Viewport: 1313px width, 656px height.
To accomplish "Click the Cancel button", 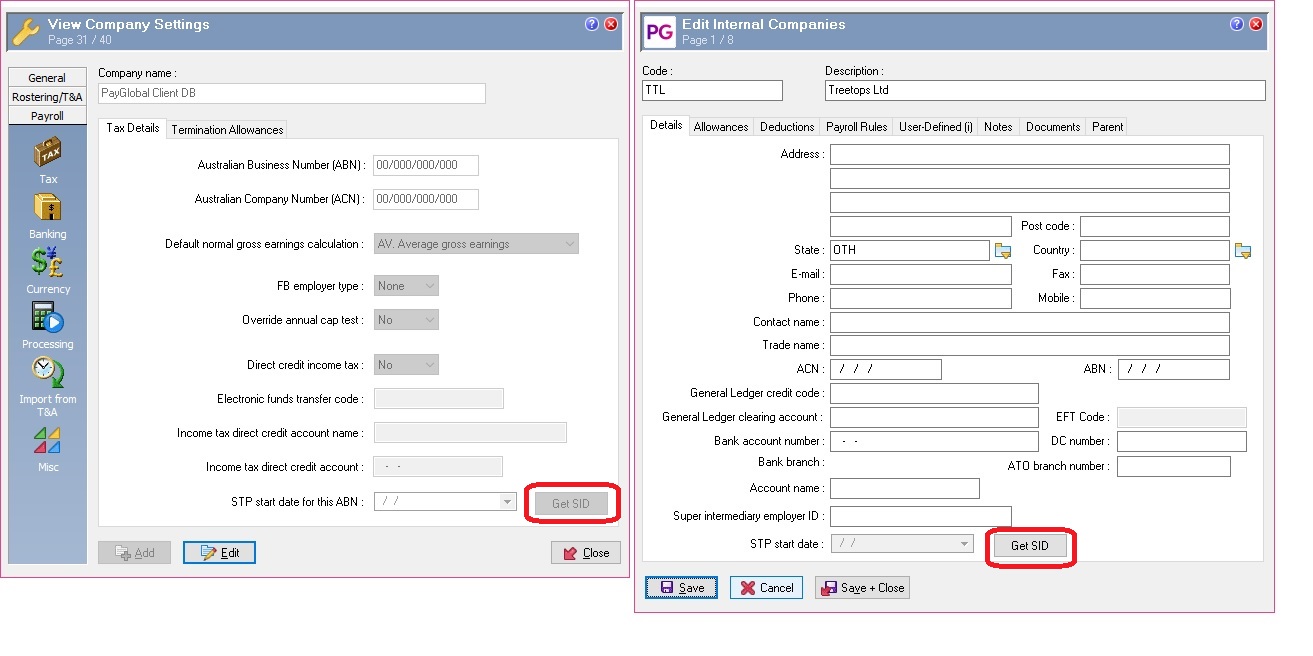I will coord(766,588).
